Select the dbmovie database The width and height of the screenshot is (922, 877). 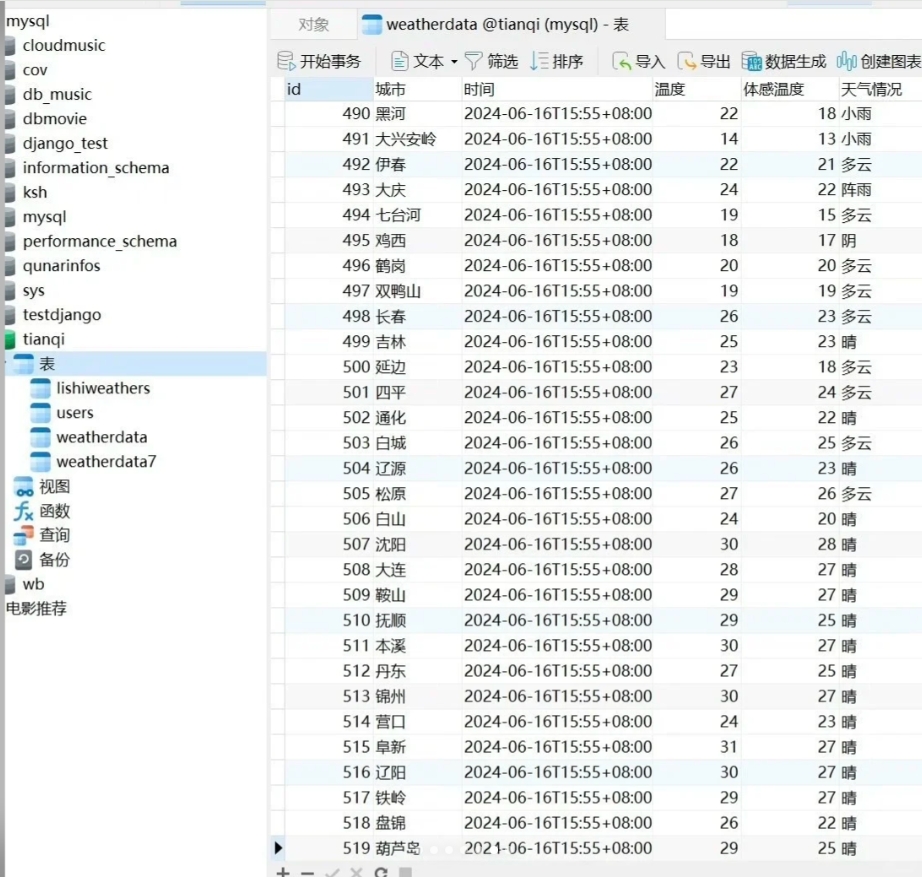pos(55,119)
